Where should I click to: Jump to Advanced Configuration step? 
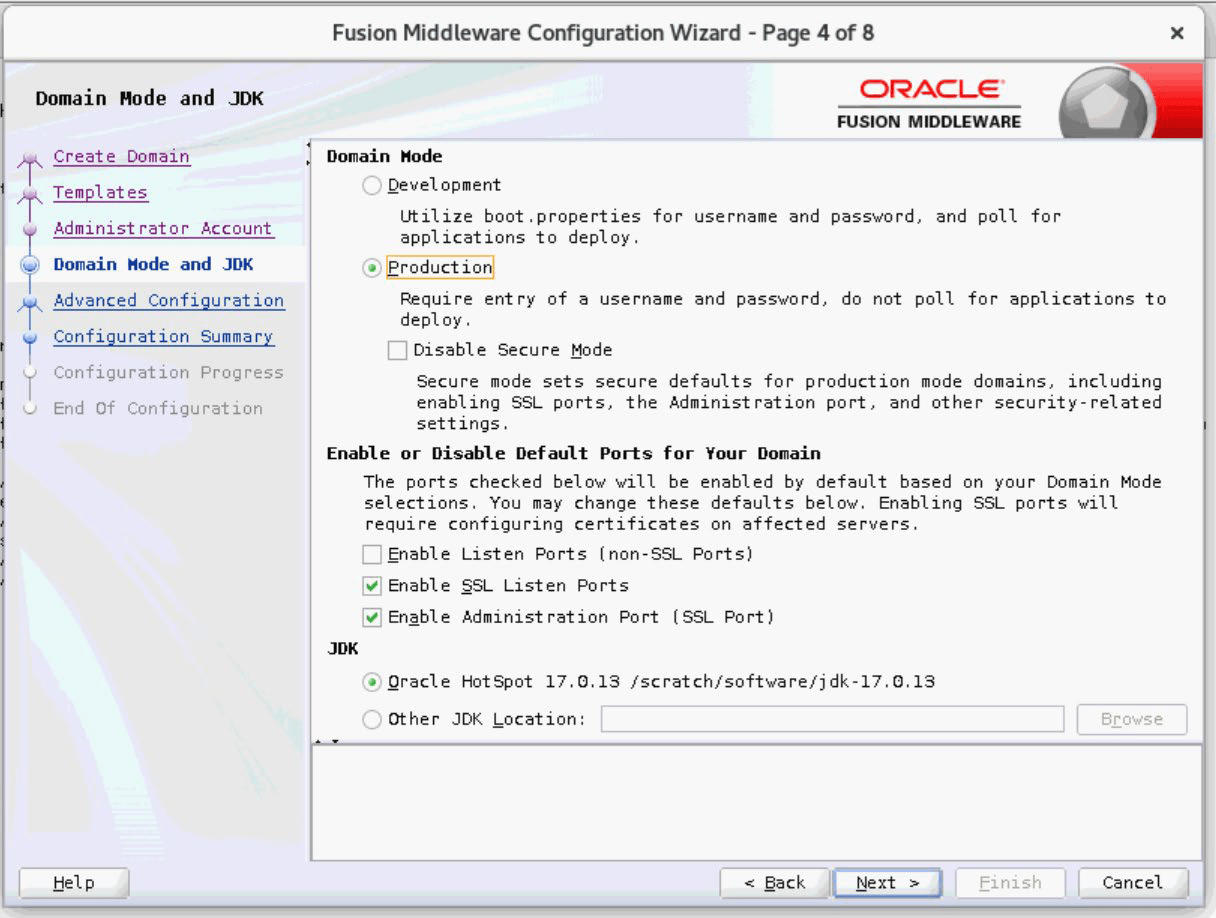(x=169, y=301)
